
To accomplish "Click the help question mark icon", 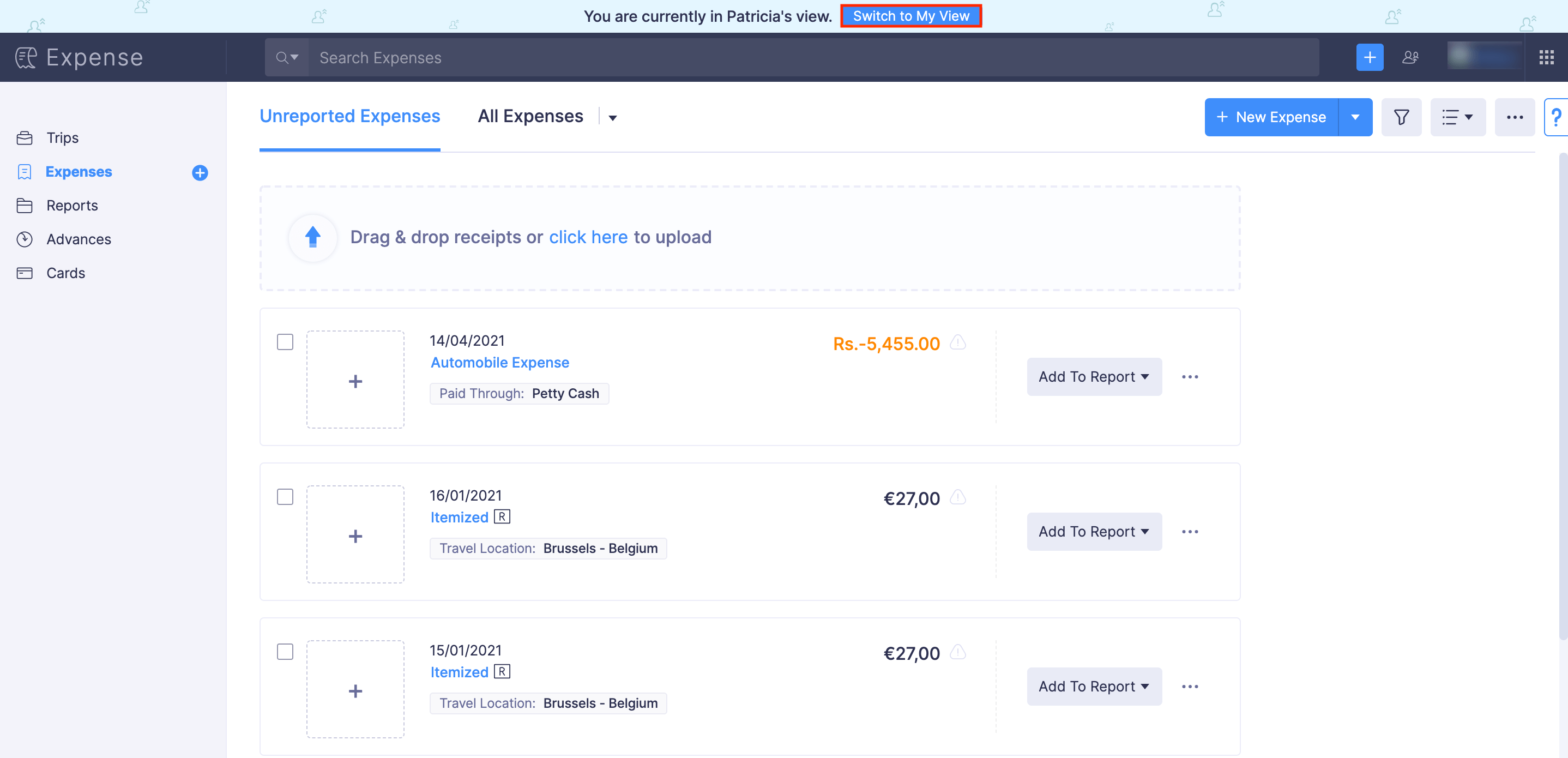I will pos(1556,117).
